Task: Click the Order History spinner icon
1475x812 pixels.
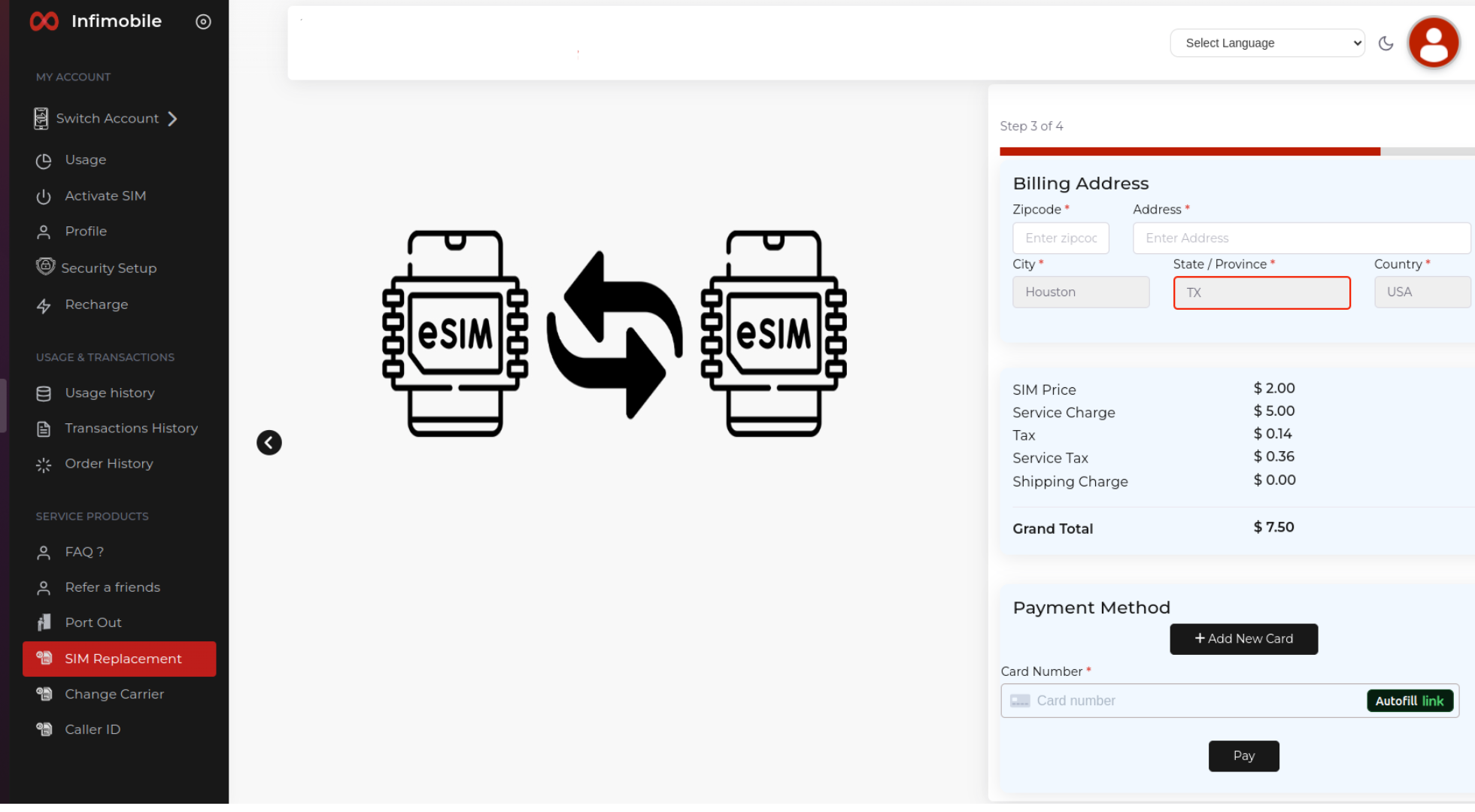Action: tap(44, 465)
